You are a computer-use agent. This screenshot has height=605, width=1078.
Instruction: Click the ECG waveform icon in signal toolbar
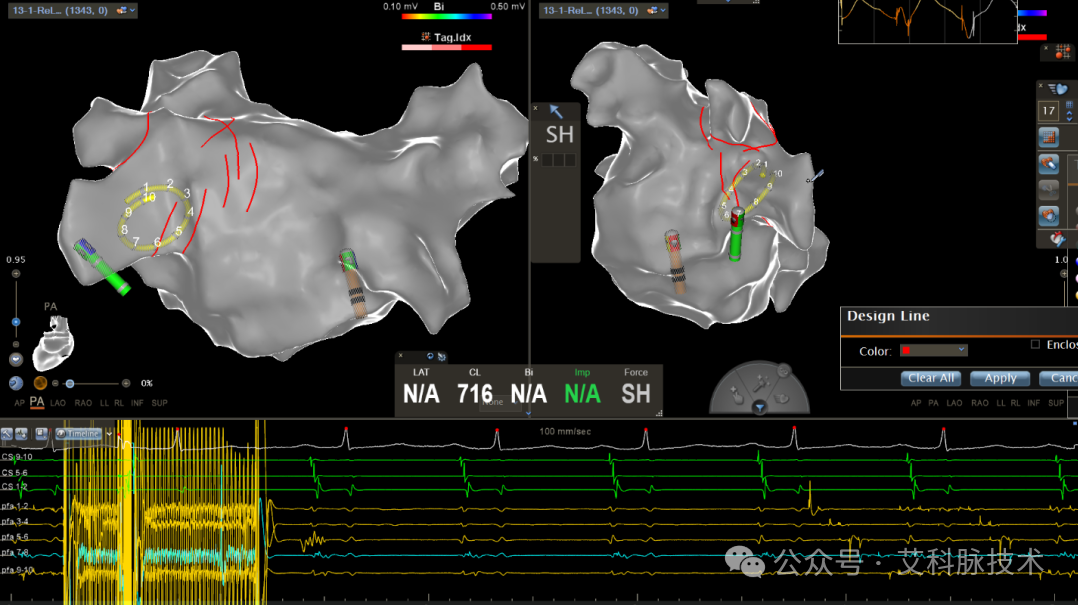21,434
